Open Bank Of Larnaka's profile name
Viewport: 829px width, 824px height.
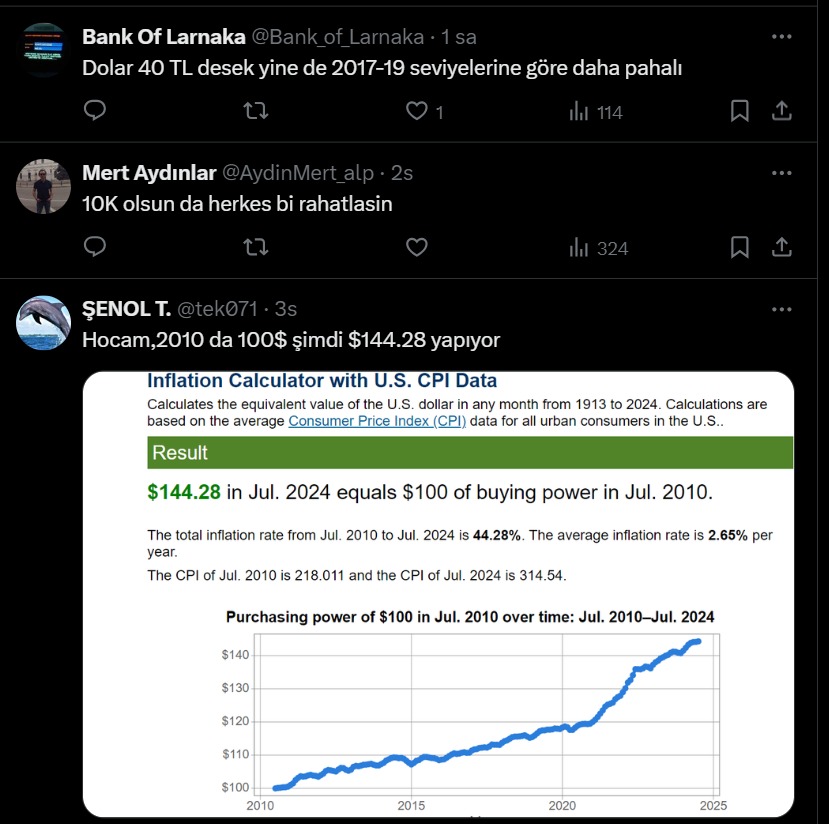[x=163, y=37]
